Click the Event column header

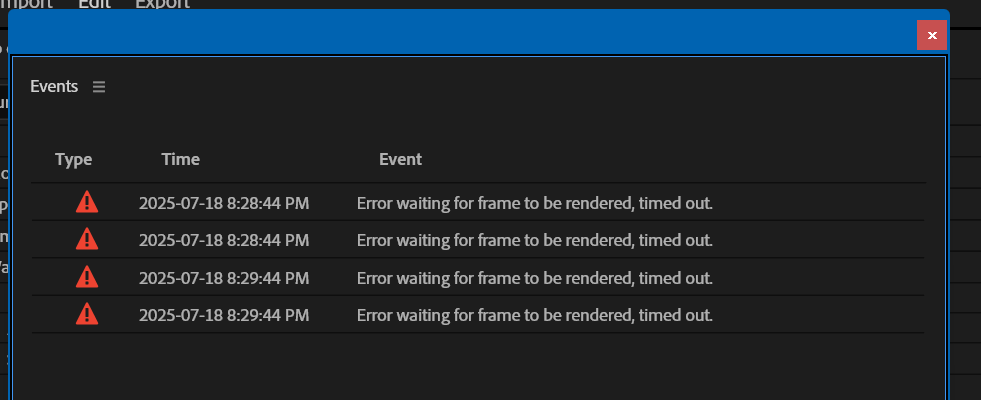tap(400, 159)
